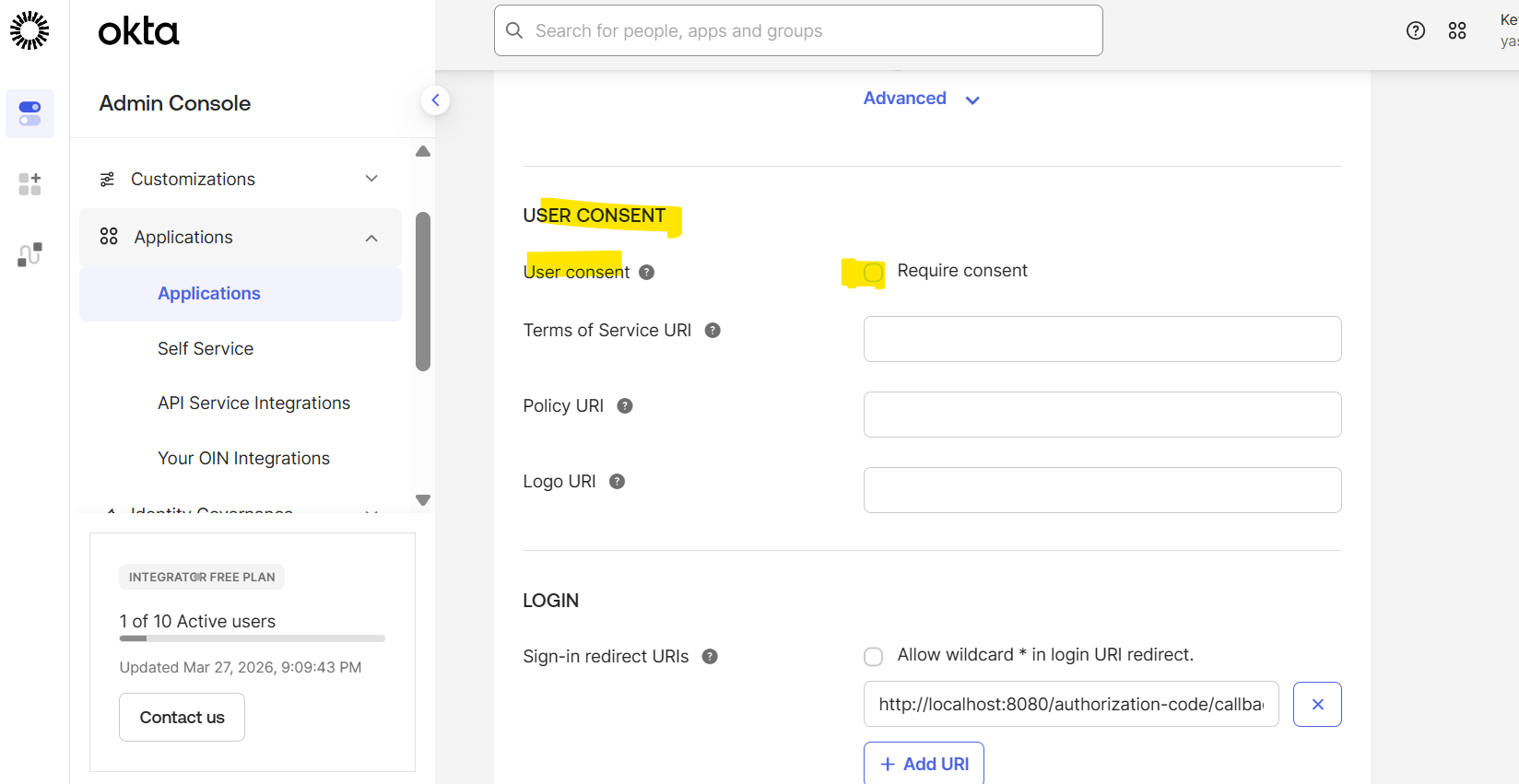The width and height of the screenshot is (1519, 784).
Task: Open Self Service in sidebar
Action: [x=206, y=348]
